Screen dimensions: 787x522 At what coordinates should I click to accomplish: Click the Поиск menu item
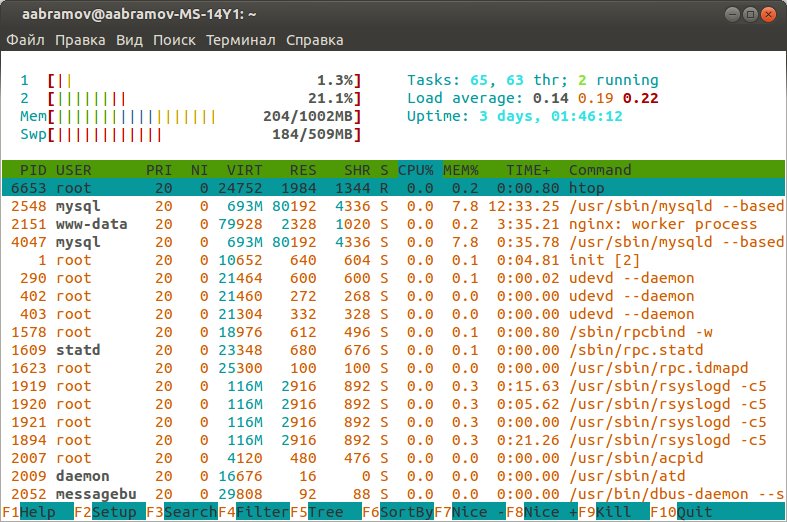point(174,40)
